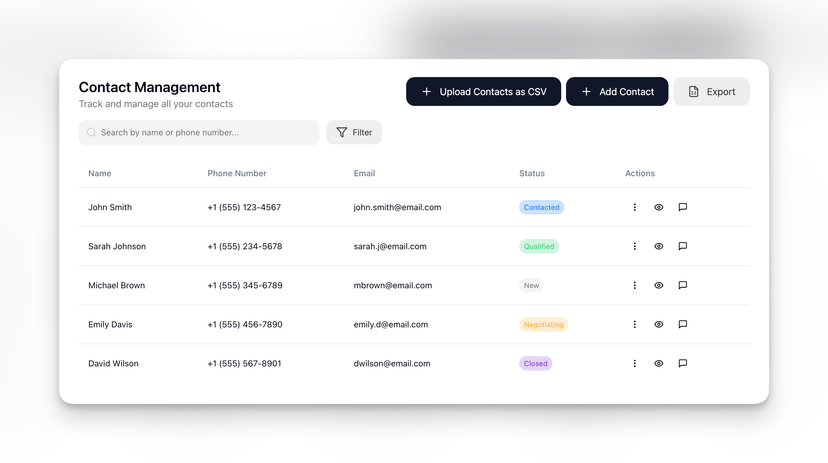Click email john.smith@email.com

coord(397,207)
